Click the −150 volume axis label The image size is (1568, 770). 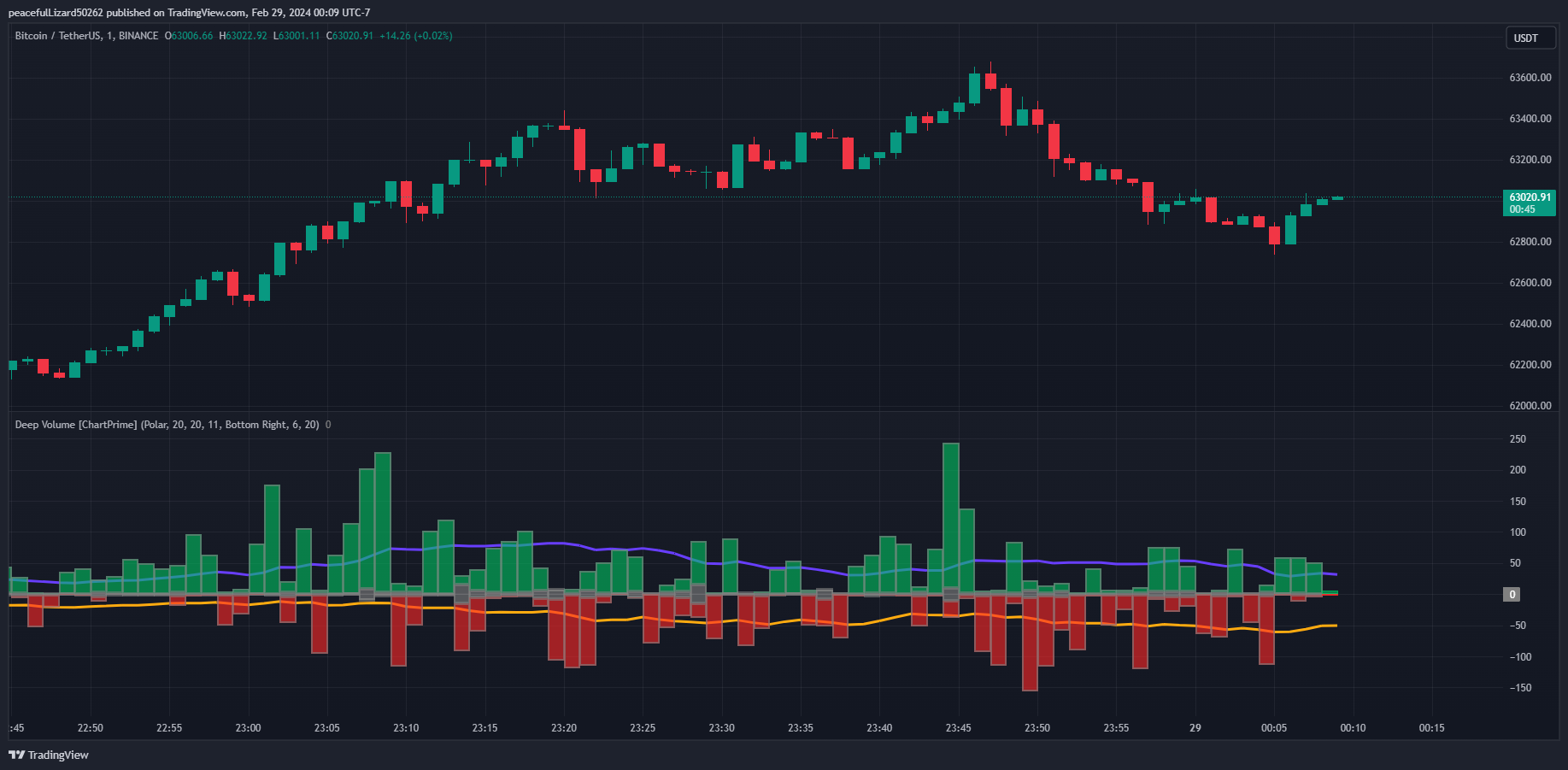(x=1520, y=688)
